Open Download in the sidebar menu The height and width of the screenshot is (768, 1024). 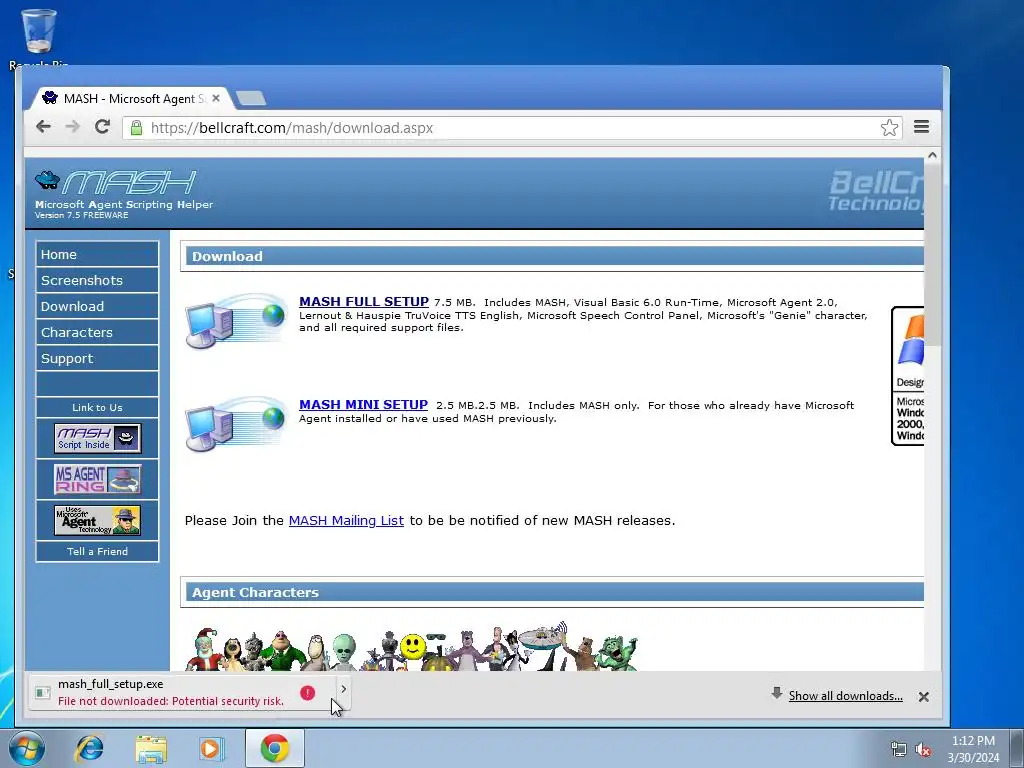97,306
